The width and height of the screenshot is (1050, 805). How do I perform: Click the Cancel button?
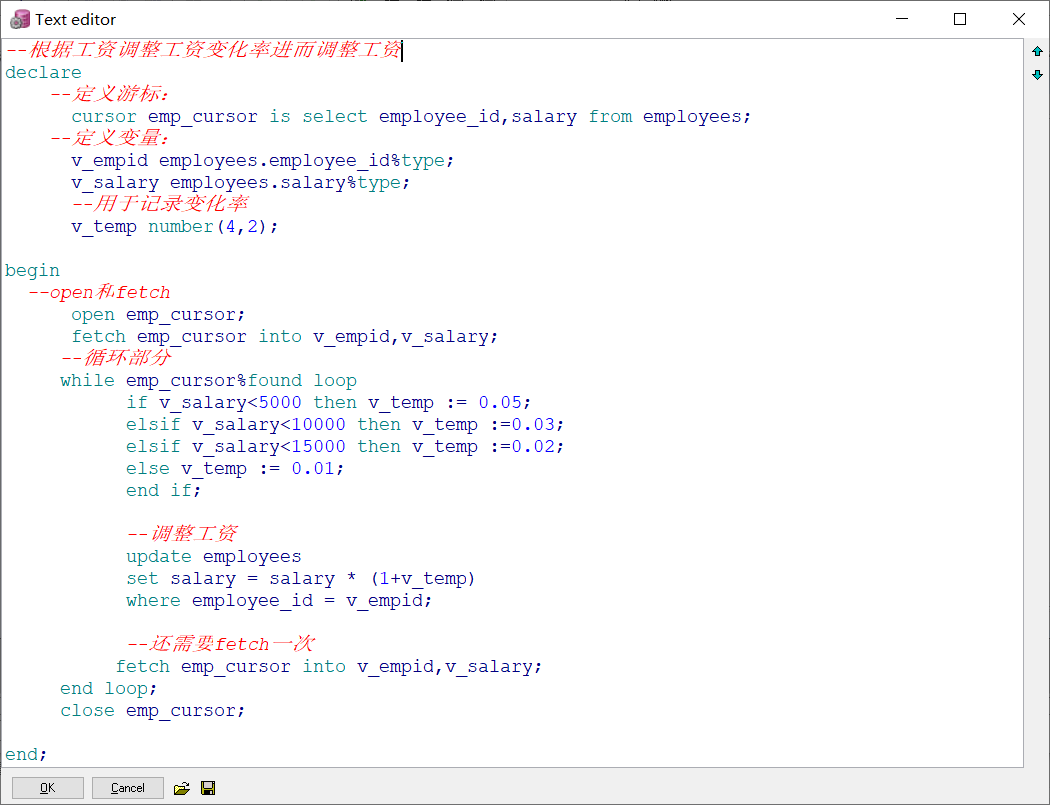click(x=127, y=788)
